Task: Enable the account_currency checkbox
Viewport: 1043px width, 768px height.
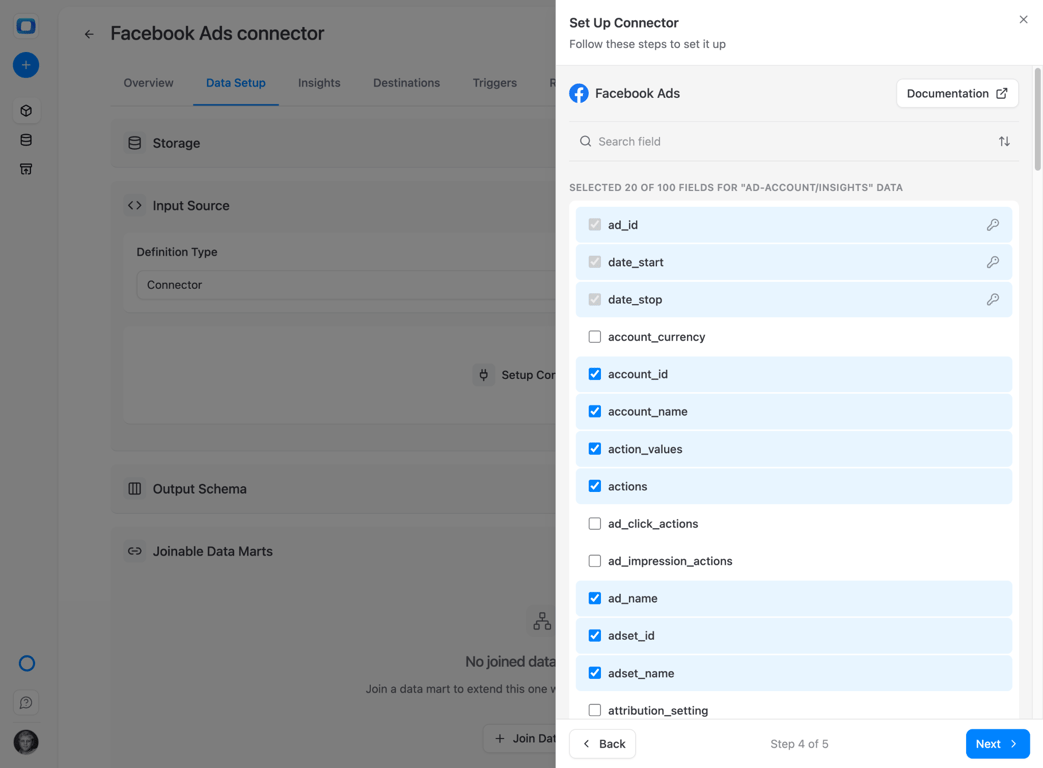Action: tap(595, 336)
